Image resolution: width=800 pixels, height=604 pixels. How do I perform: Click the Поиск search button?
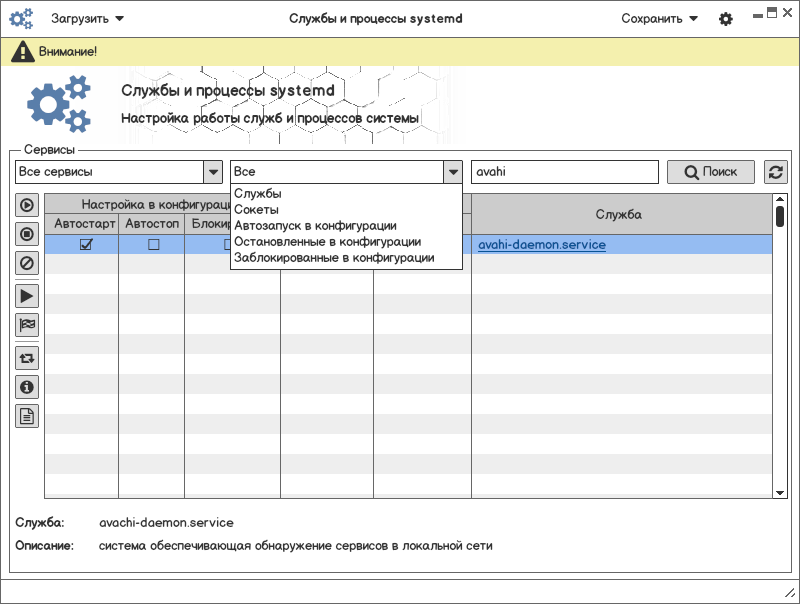(x=711, y=172)
